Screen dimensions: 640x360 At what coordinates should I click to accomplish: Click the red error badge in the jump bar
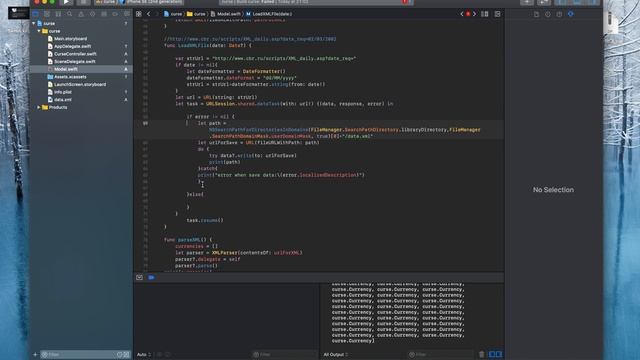coord(468,14)
